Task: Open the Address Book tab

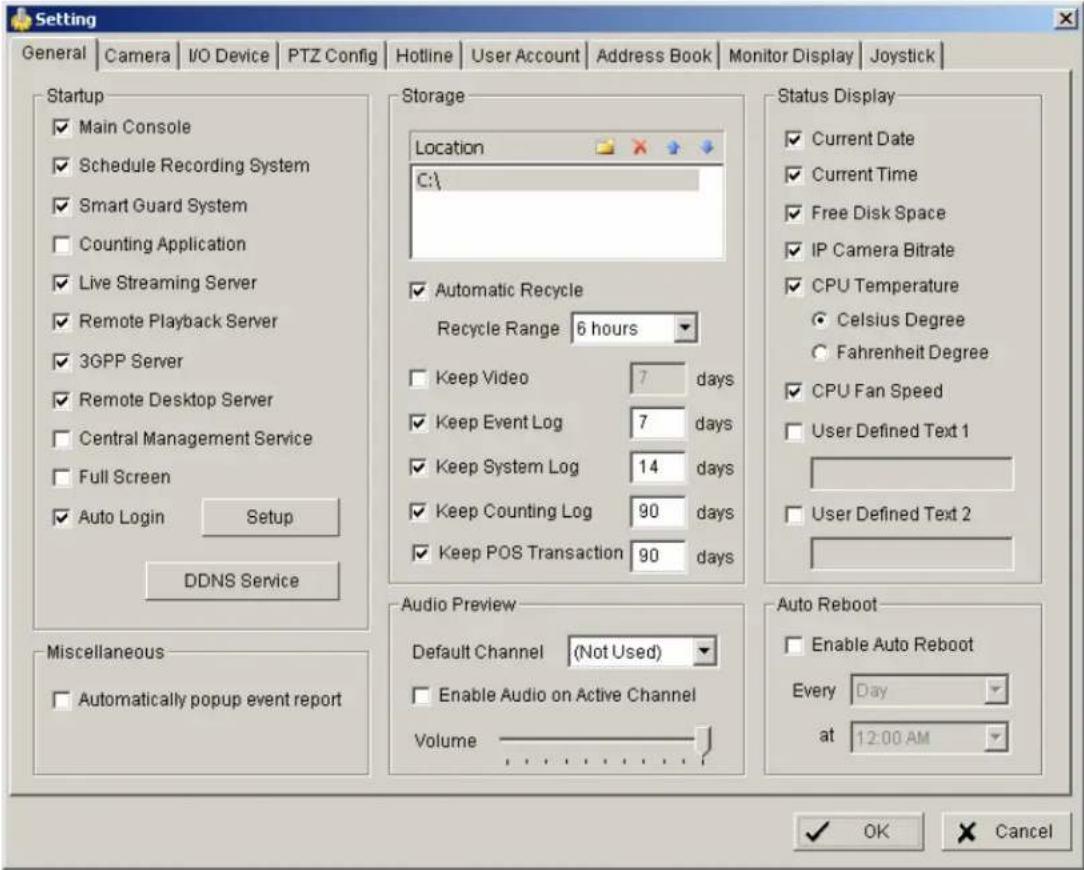Action: pyautogui.click(x=654, y=56)
